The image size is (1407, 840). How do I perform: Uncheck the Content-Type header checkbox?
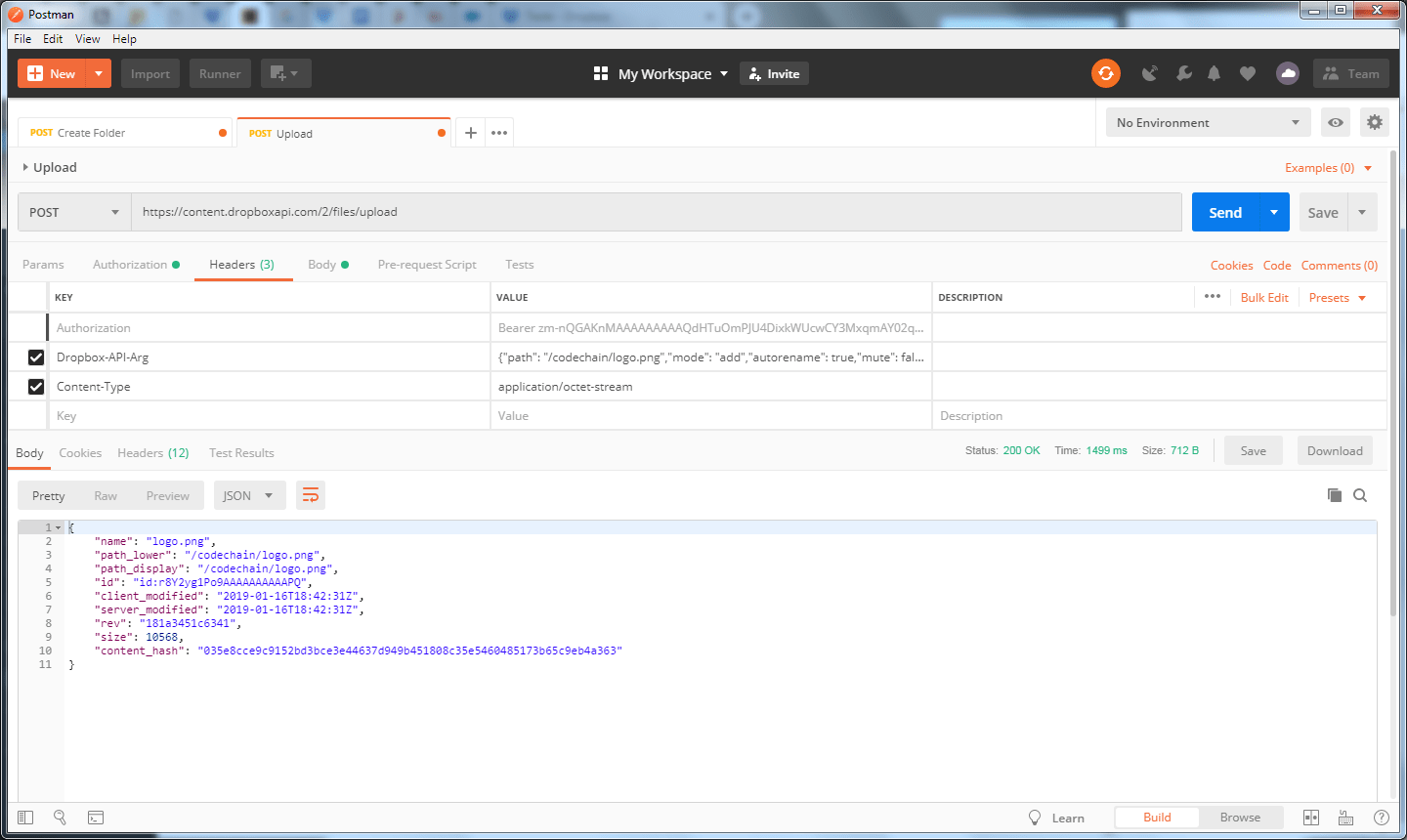(36, 387)
